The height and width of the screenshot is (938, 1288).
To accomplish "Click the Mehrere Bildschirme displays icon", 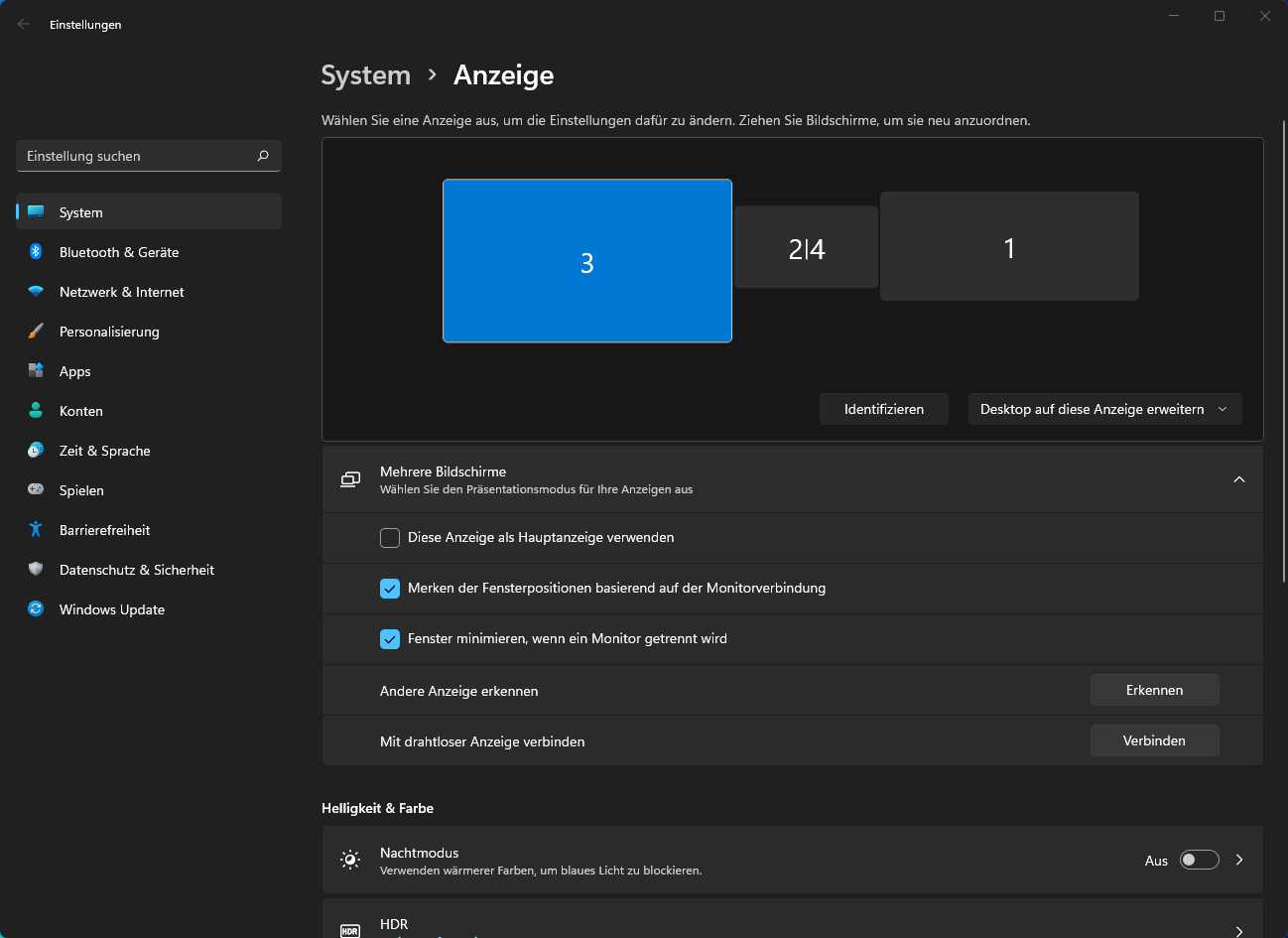I will (x=350, y=479).
